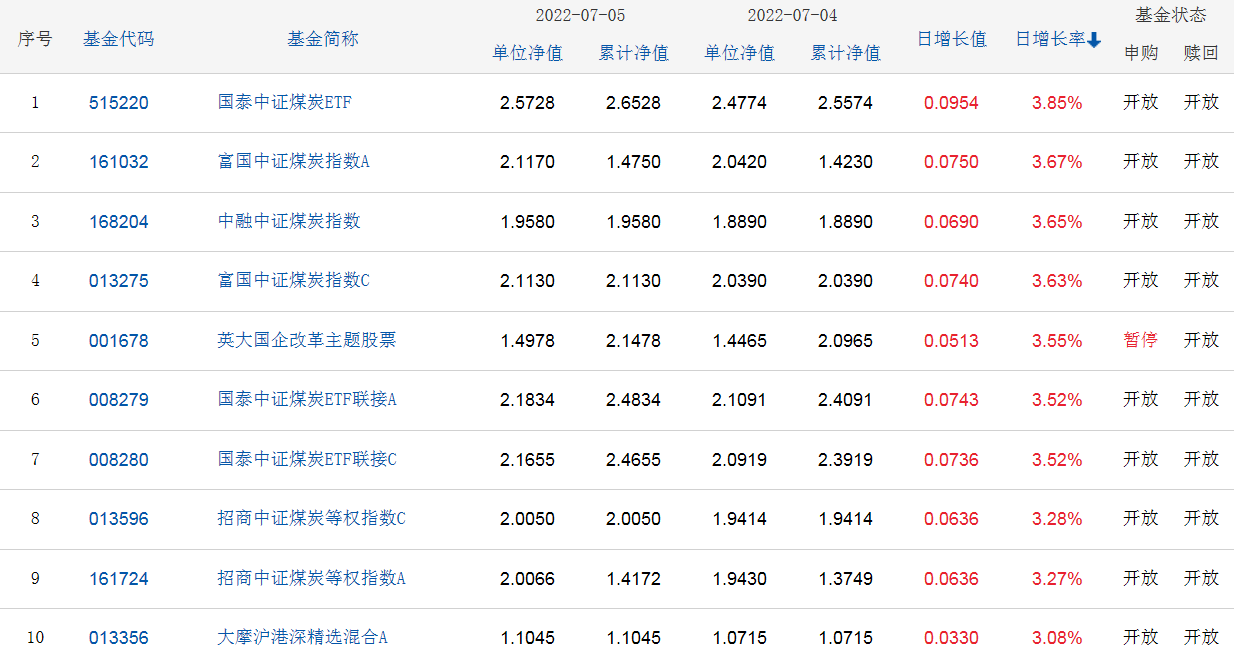1234x666 pixels.
Task: Open fund code 161724 link
Action: point(118,578)
